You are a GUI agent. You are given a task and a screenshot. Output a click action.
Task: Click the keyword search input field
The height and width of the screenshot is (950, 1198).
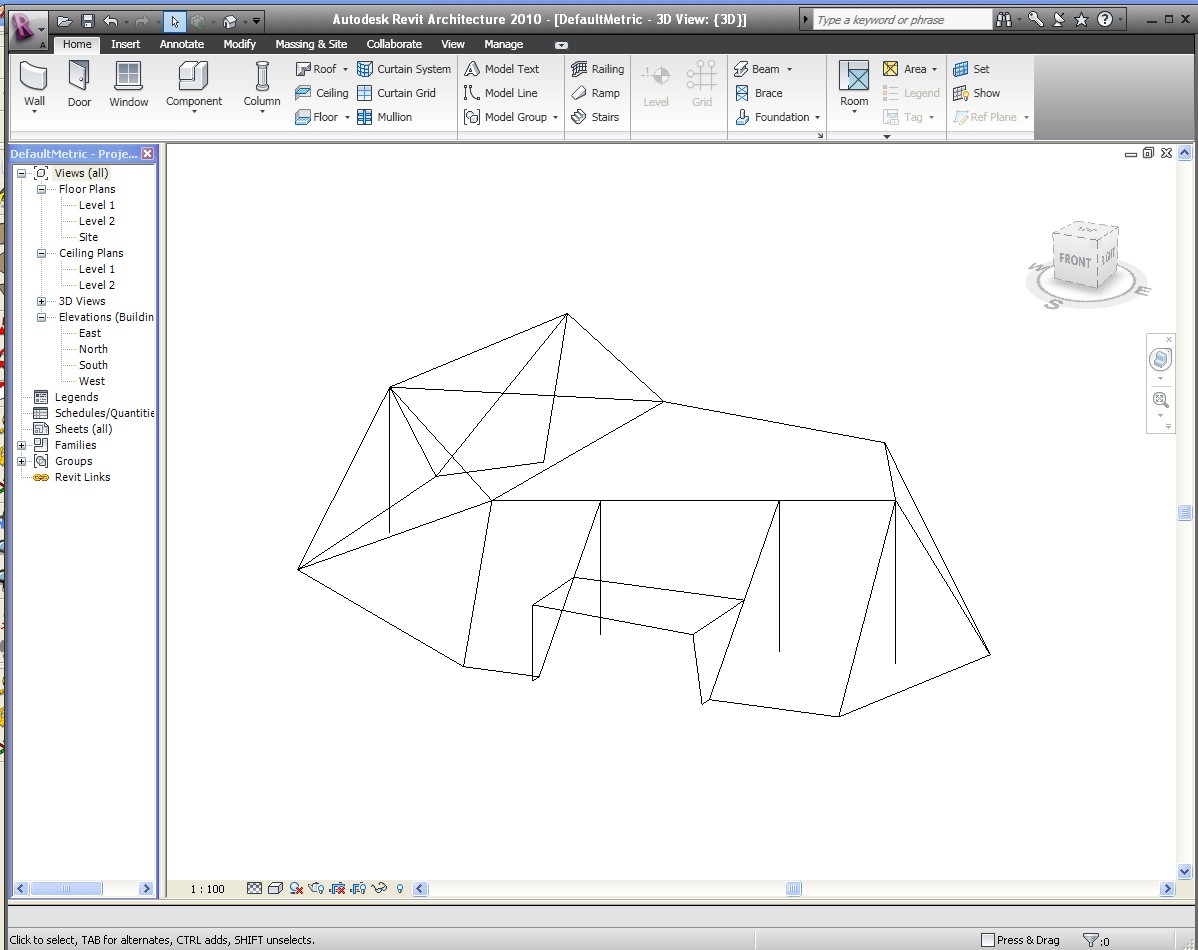click(x=900, y=20)
